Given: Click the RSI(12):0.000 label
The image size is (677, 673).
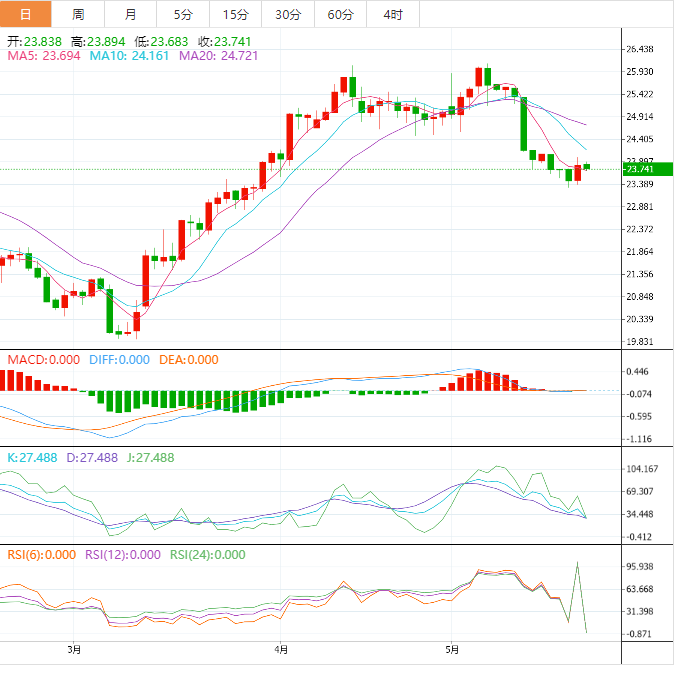Looking at the screenshot, I should click(123, 555).
